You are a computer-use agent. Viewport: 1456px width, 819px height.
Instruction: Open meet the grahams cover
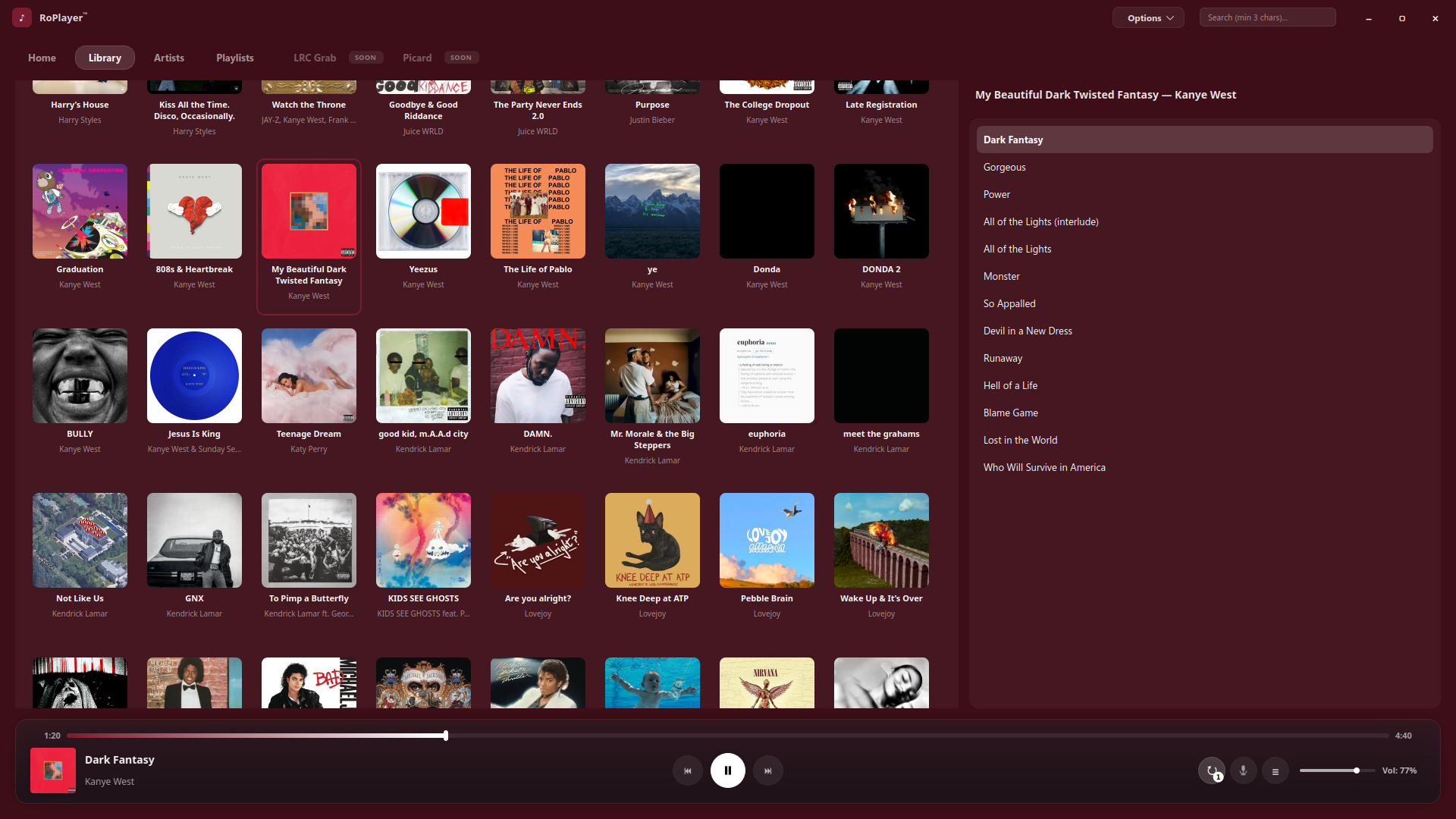(881, 375)
